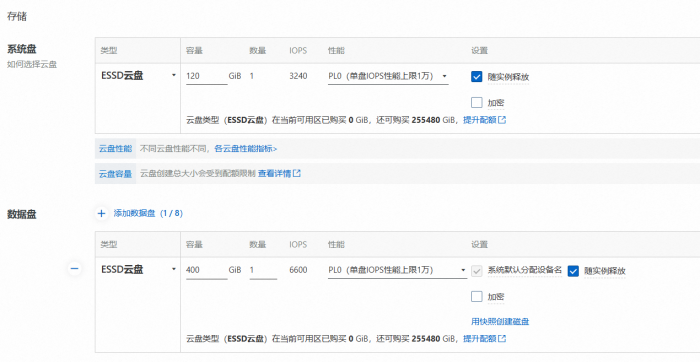The height and width of the screenshot is (363, 700).
Task: Click the 数据盘 label
Action: (x=21, y=214)
